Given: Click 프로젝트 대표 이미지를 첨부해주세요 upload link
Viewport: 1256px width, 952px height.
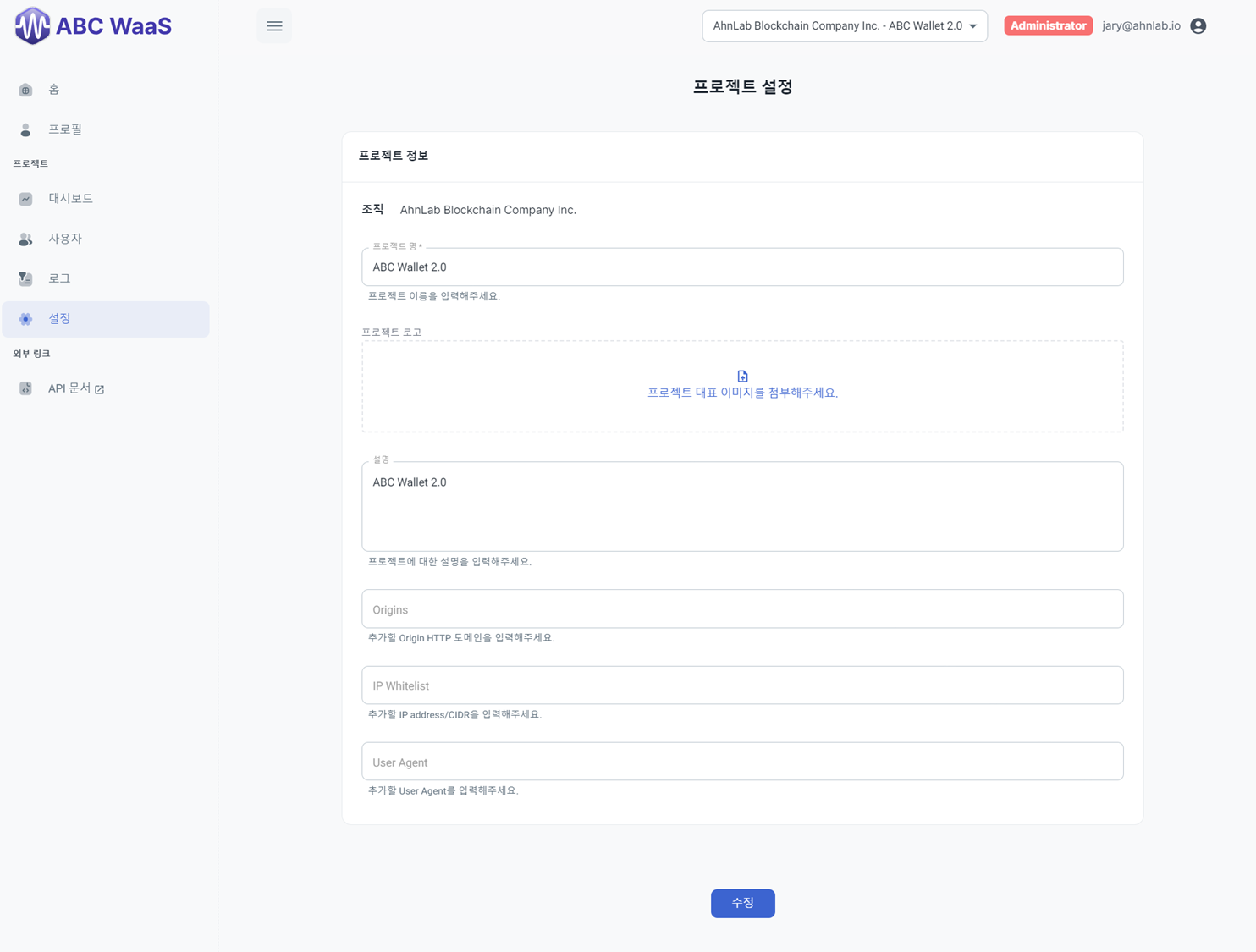Looking at the screenshot, I should click(742, 393).
